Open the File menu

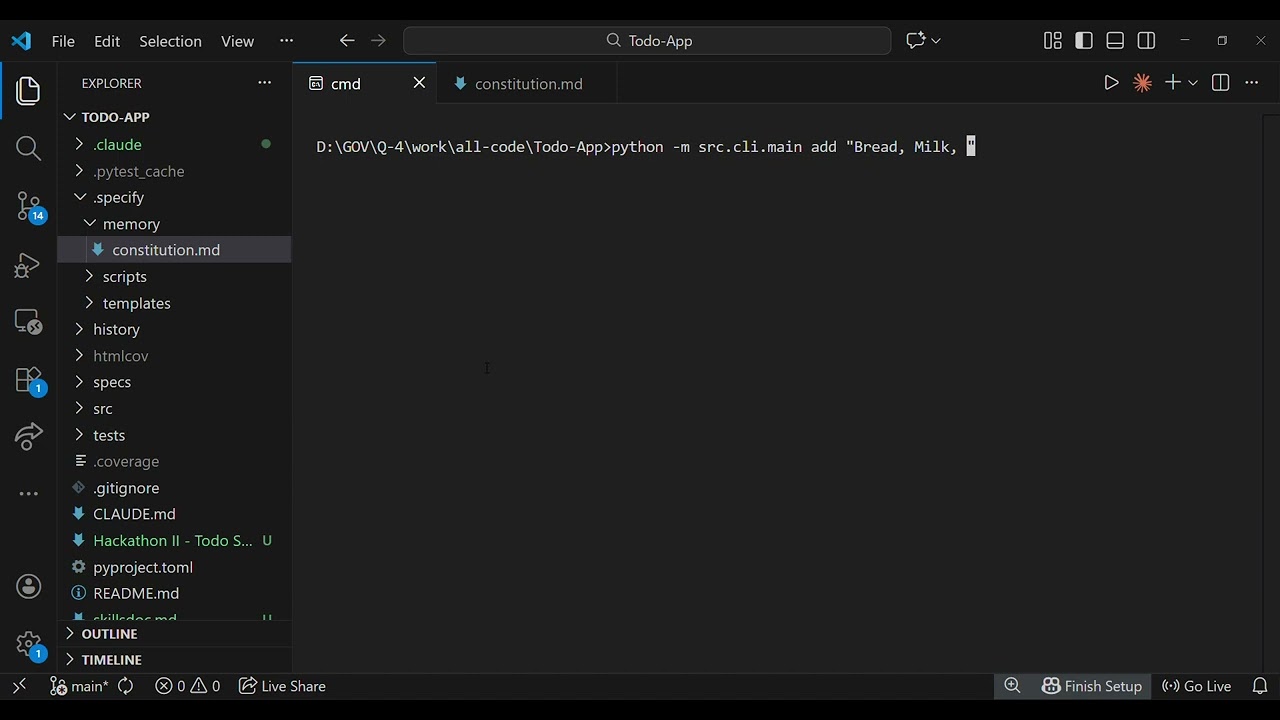[63, 41]
